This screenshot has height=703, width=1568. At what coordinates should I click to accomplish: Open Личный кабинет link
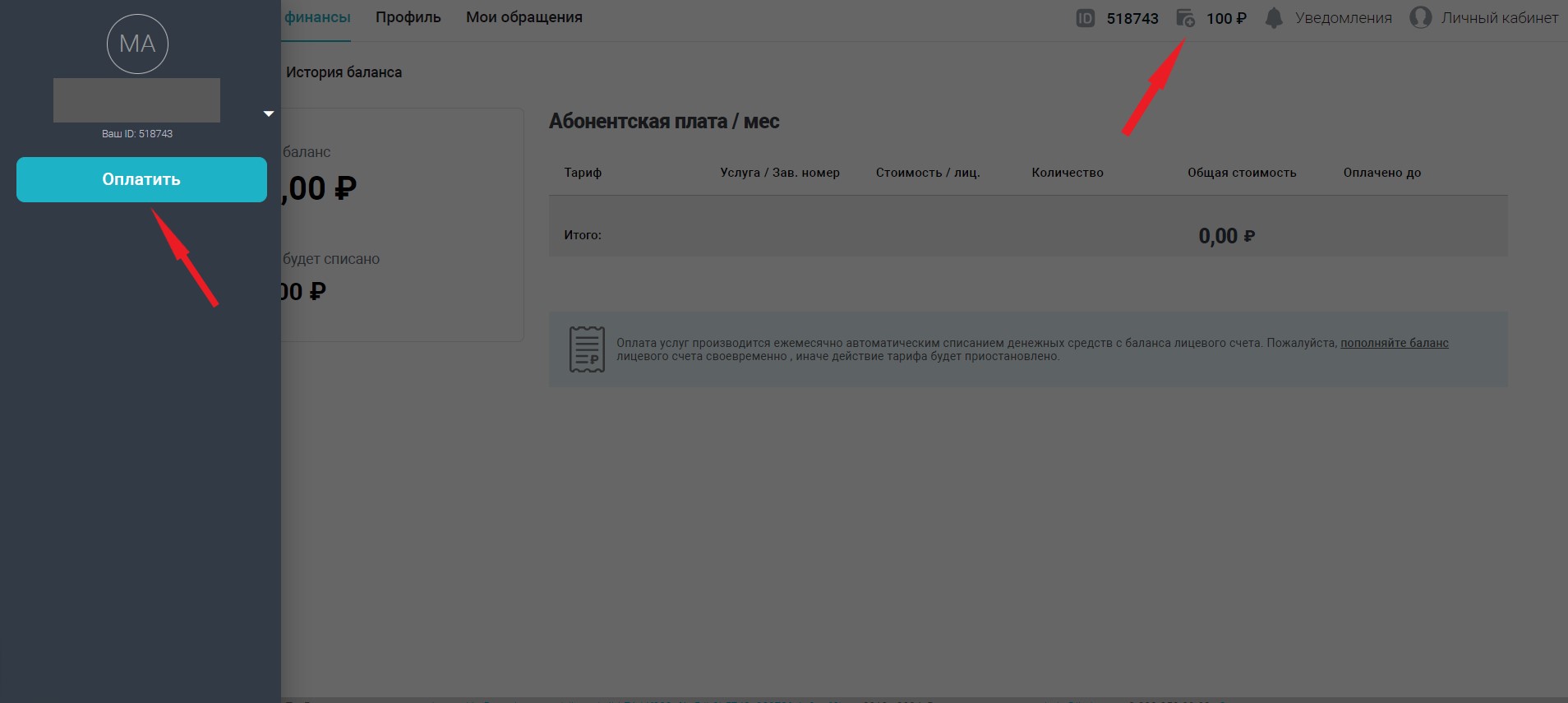(x=1500, y=18)
